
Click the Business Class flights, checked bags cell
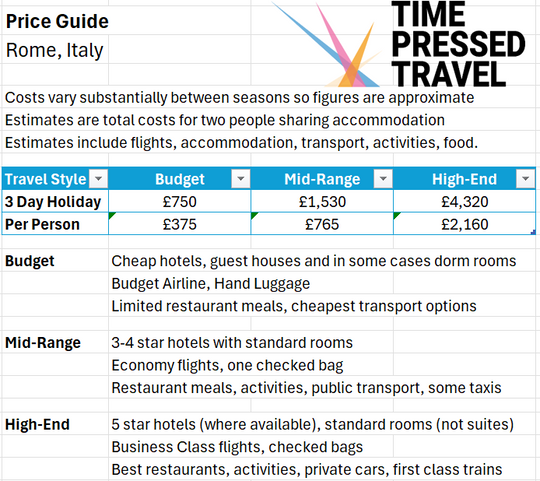tap(237, 447)
